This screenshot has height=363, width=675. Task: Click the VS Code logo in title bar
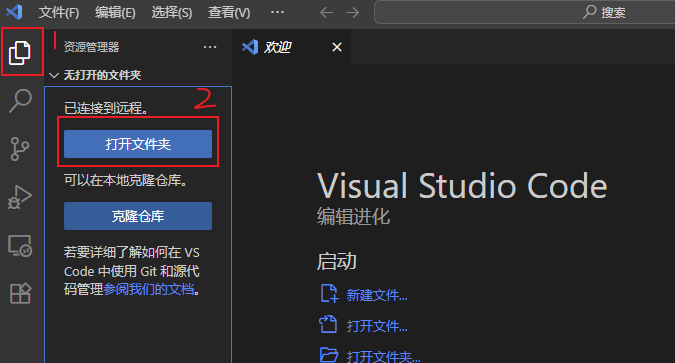[x=14, y=12]
